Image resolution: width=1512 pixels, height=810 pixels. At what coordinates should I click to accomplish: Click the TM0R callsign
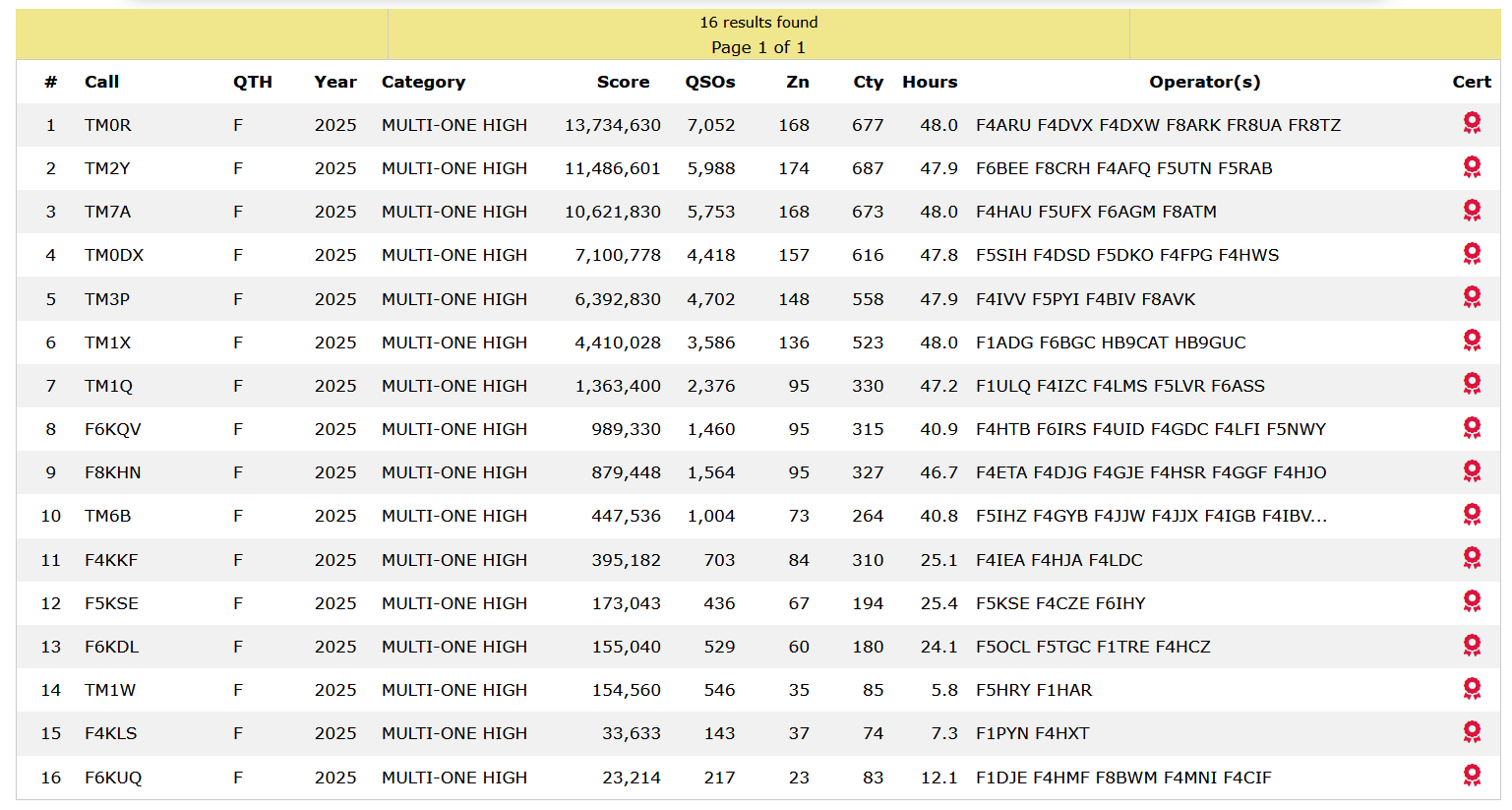click(107, 125)
